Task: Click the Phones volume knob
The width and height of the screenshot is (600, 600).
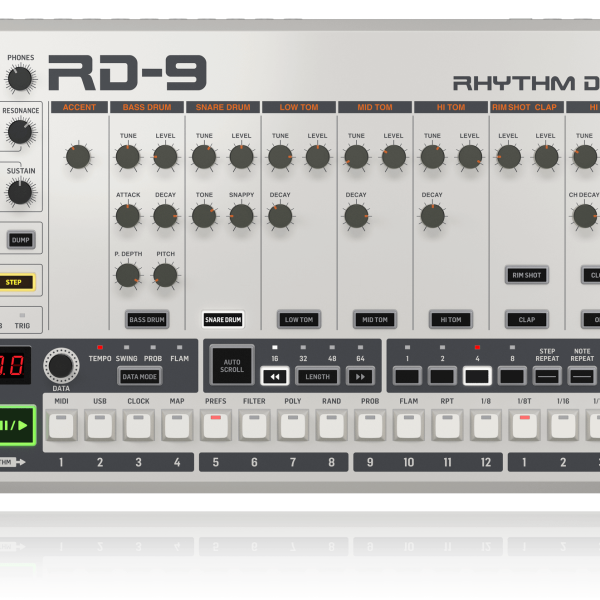Action: click(20, 79)
